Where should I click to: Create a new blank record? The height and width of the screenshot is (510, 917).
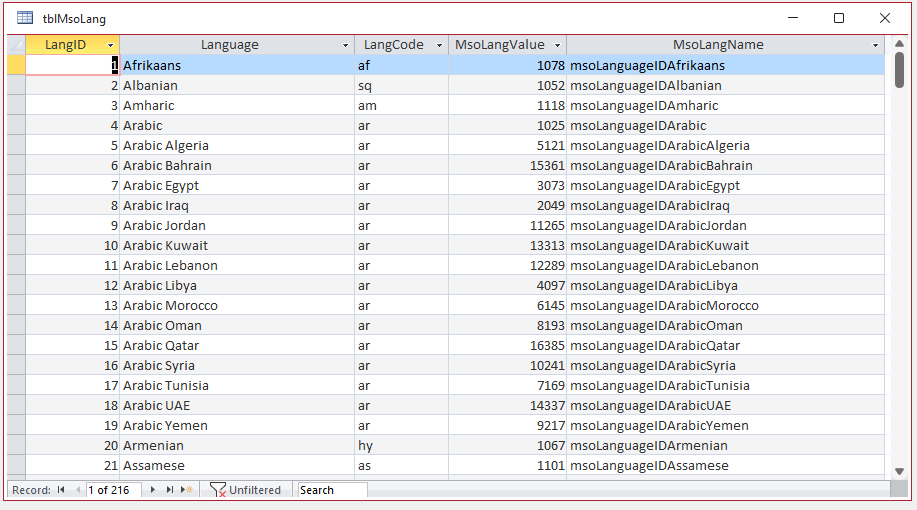coord(187,490)
